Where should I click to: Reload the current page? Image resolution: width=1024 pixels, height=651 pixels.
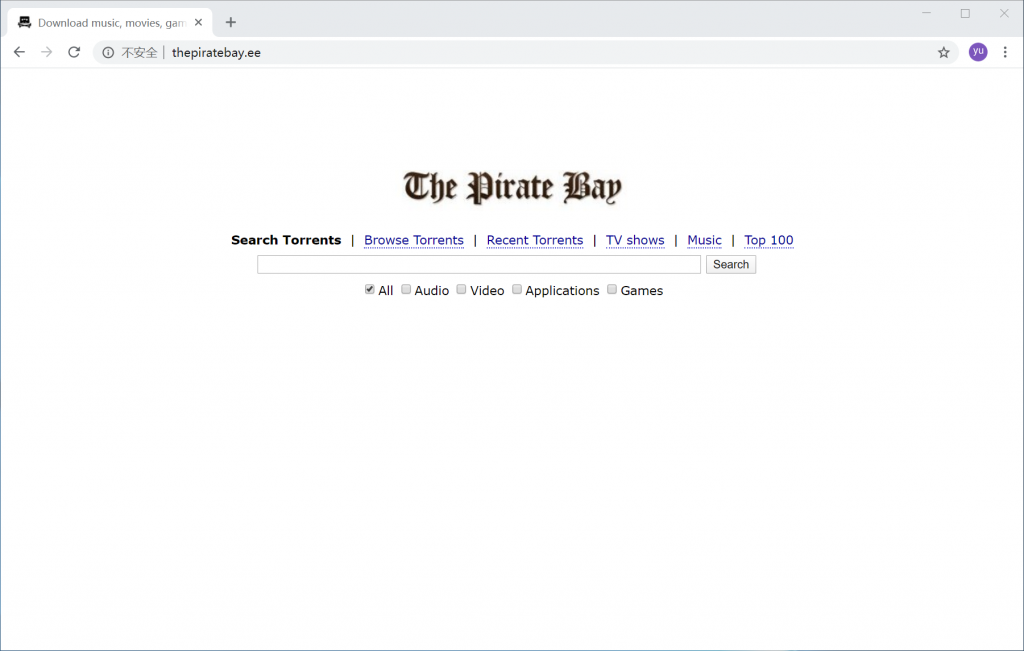74,52
